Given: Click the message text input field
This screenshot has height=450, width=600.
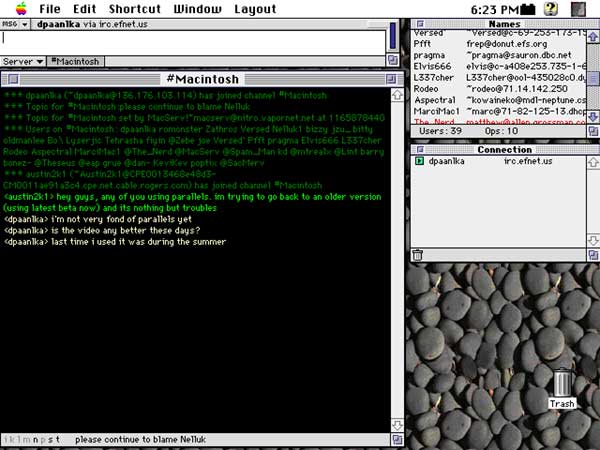Looking at the screenshot, I should pyautogui.click(x=193, y=42).
